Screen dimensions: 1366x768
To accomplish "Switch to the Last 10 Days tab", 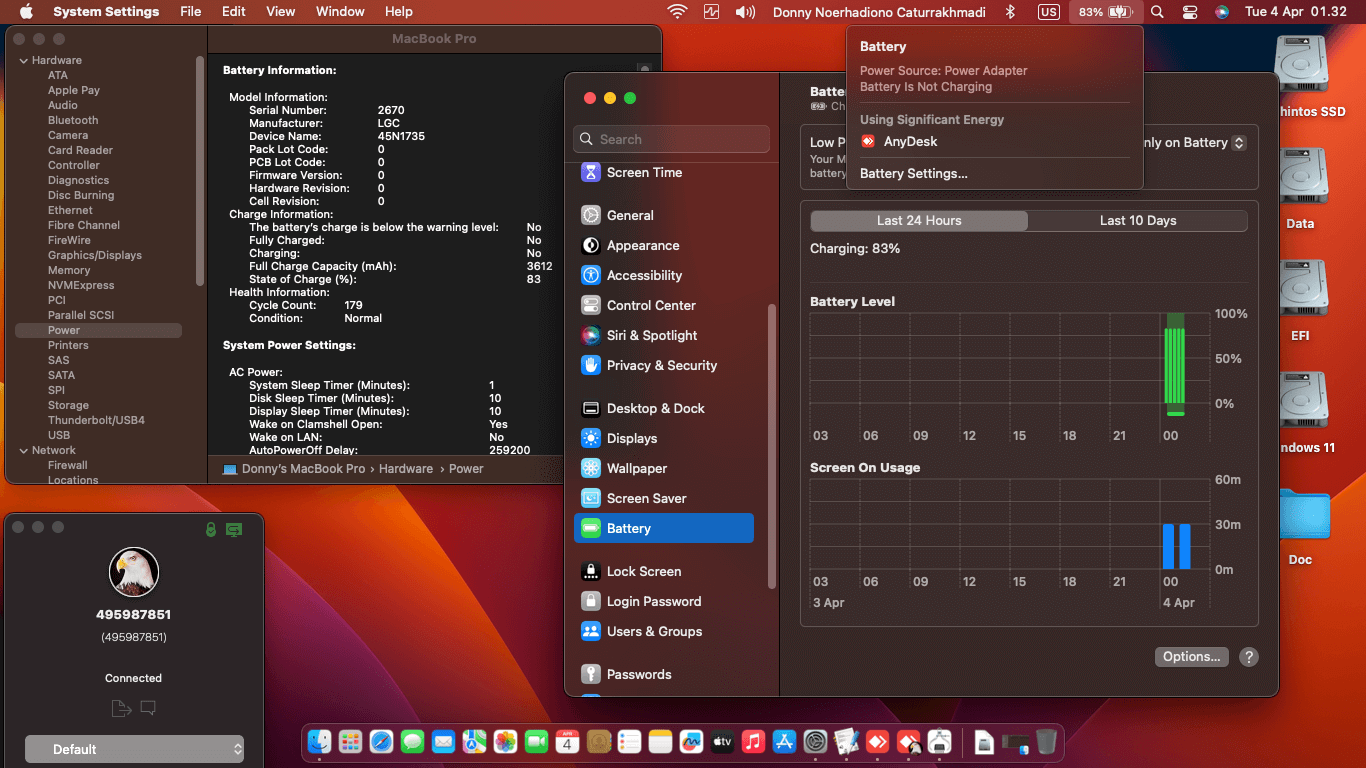I will click(x=1138, y=221).
